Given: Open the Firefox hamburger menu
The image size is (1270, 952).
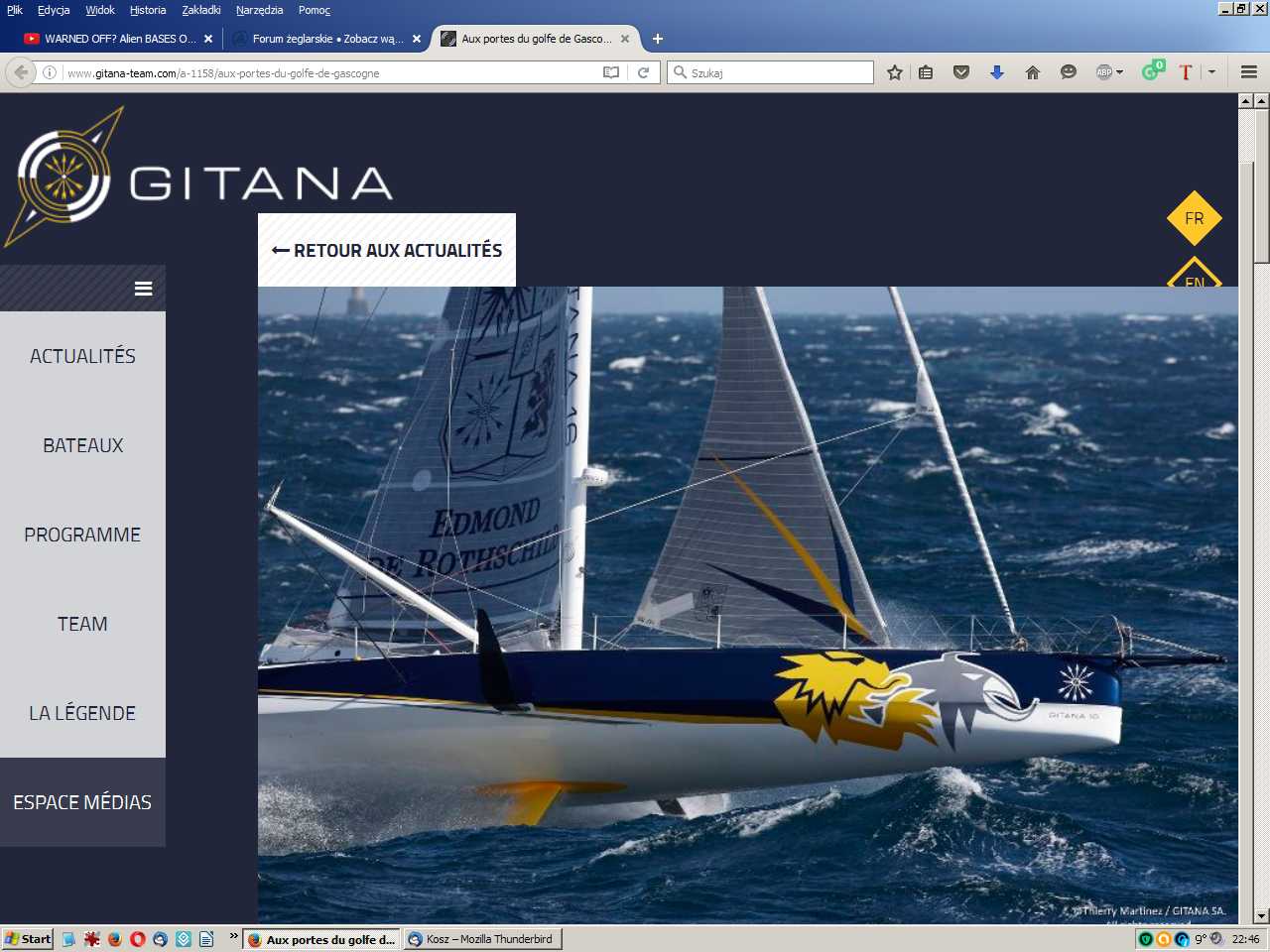Looking at the screenshot, I should tap(1249, 72).
